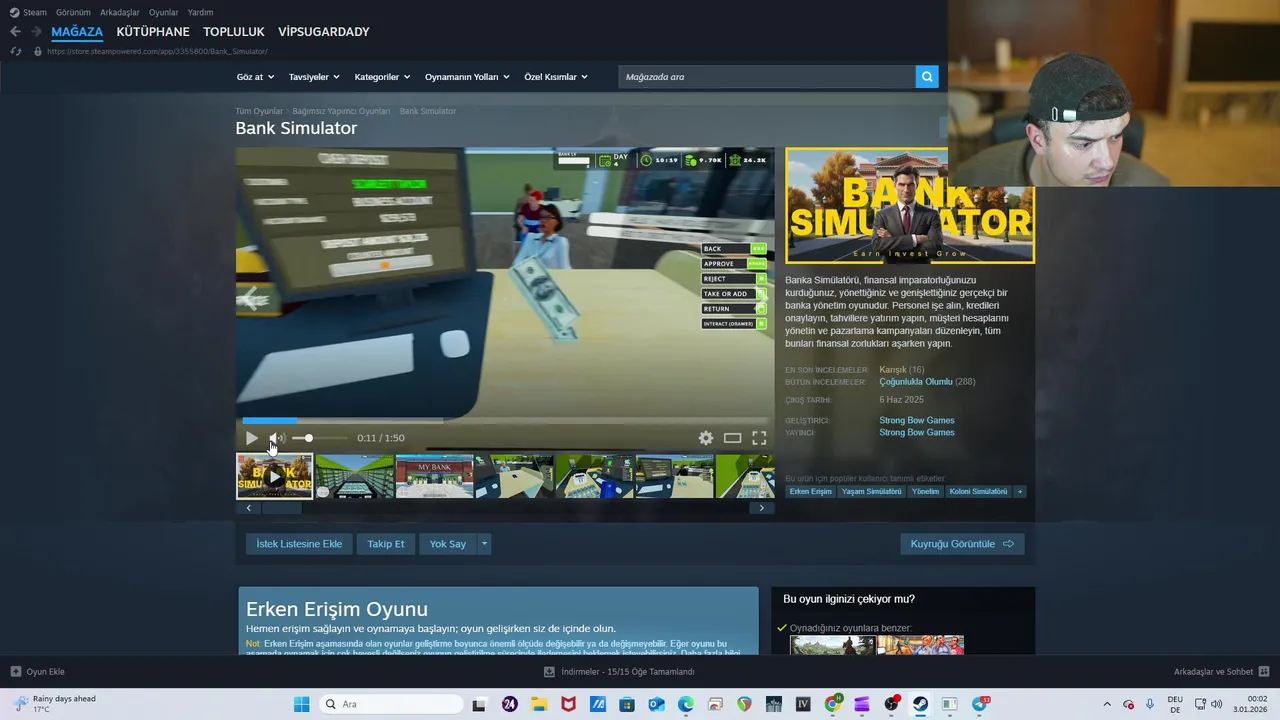Click the 'Takip Et' button

(x=386, y=544)
